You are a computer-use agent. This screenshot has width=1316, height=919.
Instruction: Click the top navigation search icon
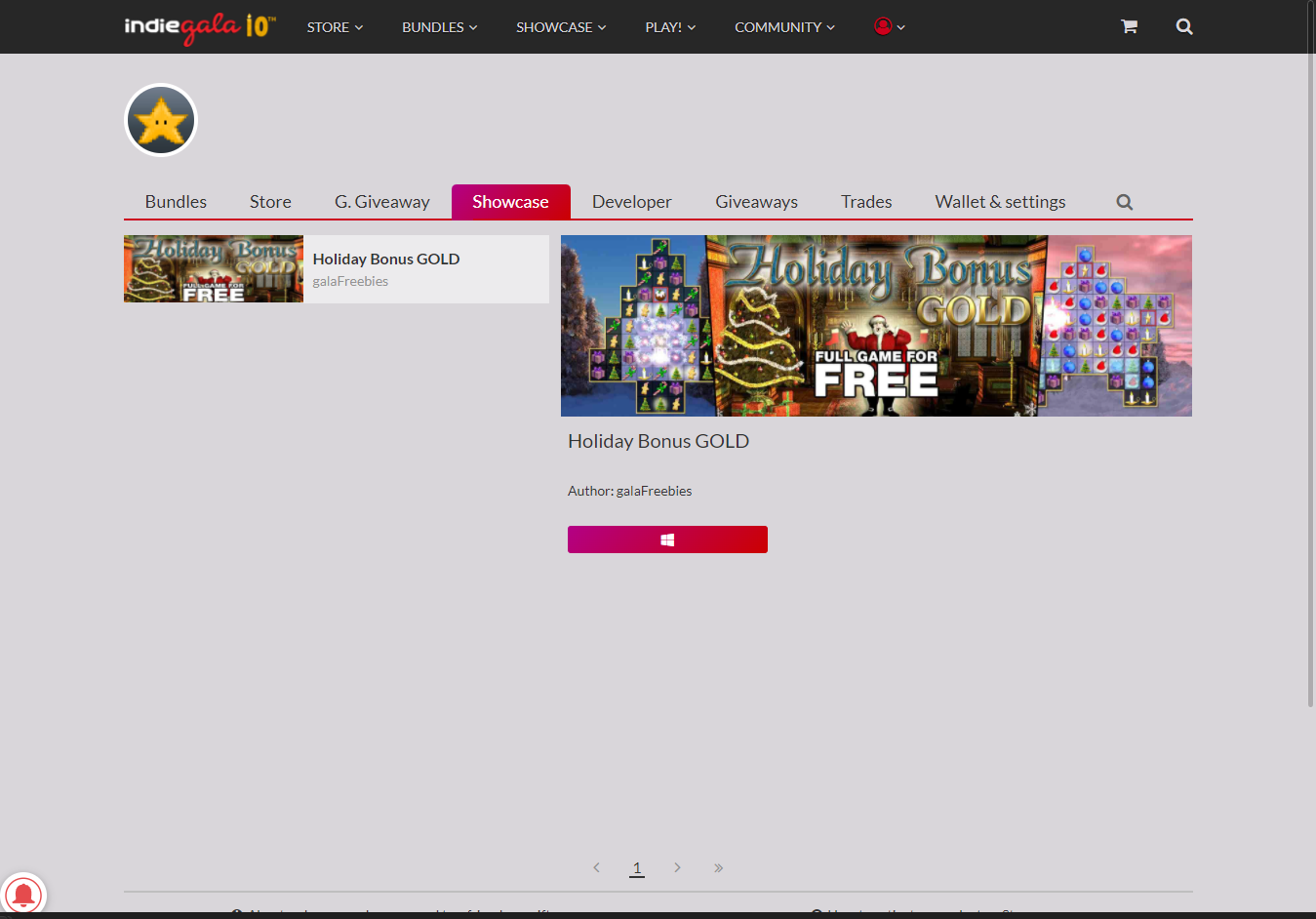(x=1184, y=26)
